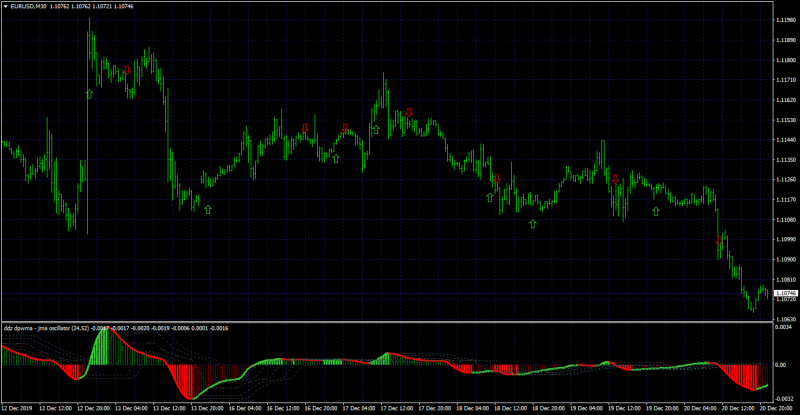800x415 pixels.
Task: Click the 18 Dec 04:00 time axis label
Action: [473, 408]
